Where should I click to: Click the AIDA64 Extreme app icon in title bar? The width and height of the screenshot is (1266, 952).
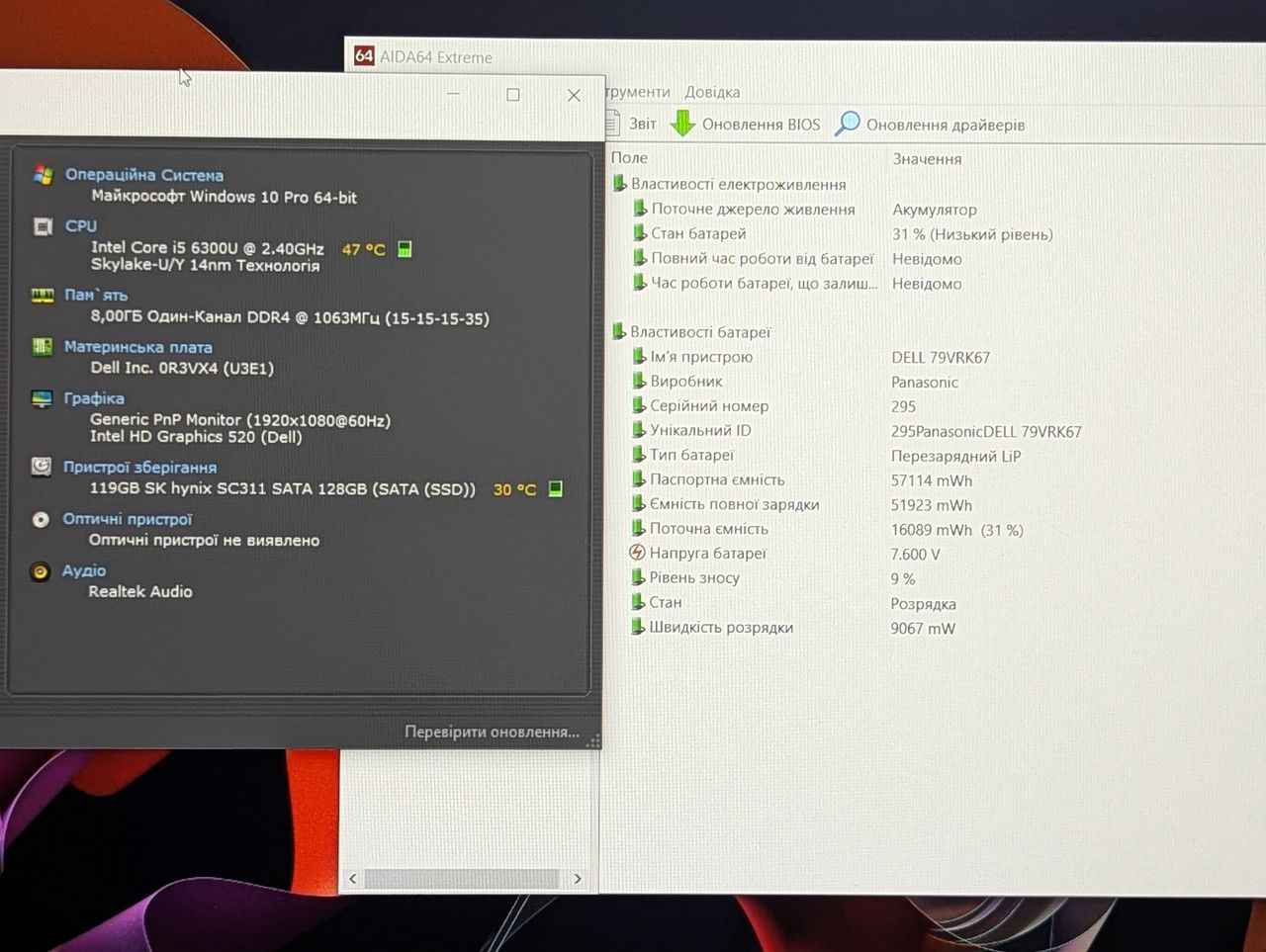[364, 56]
